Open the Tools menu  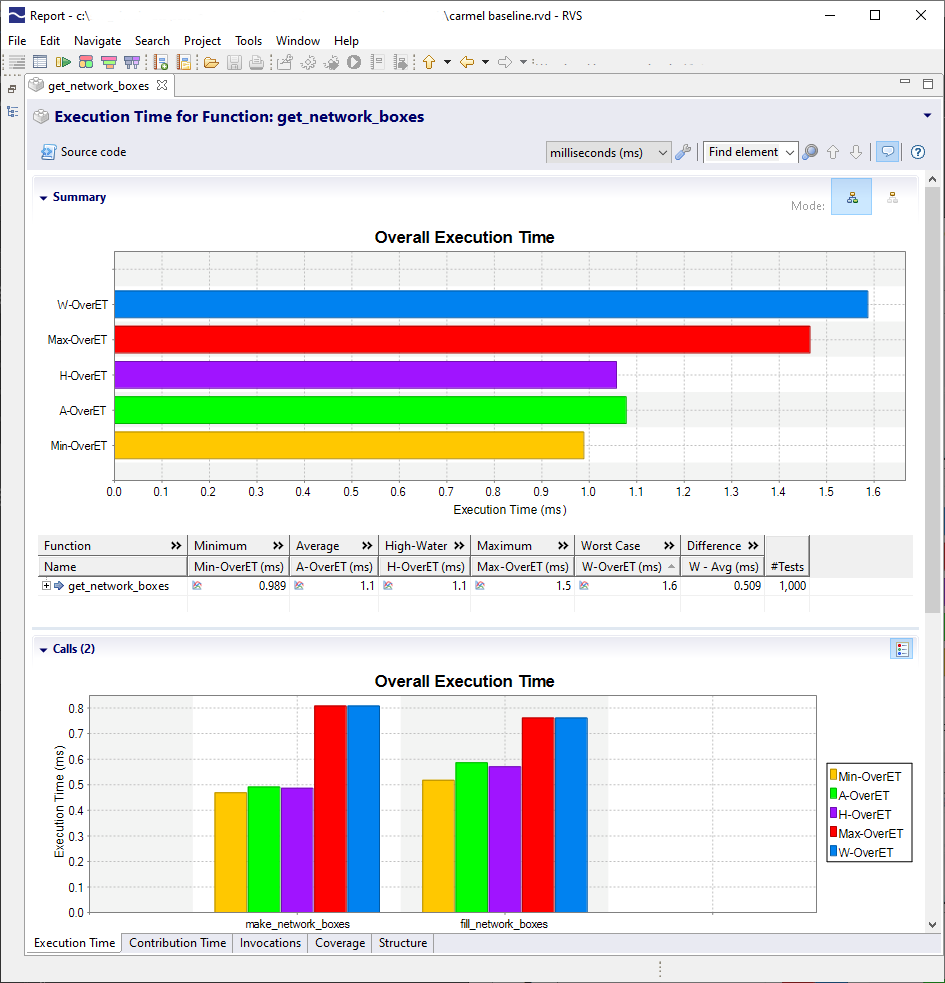coord(248,41)
